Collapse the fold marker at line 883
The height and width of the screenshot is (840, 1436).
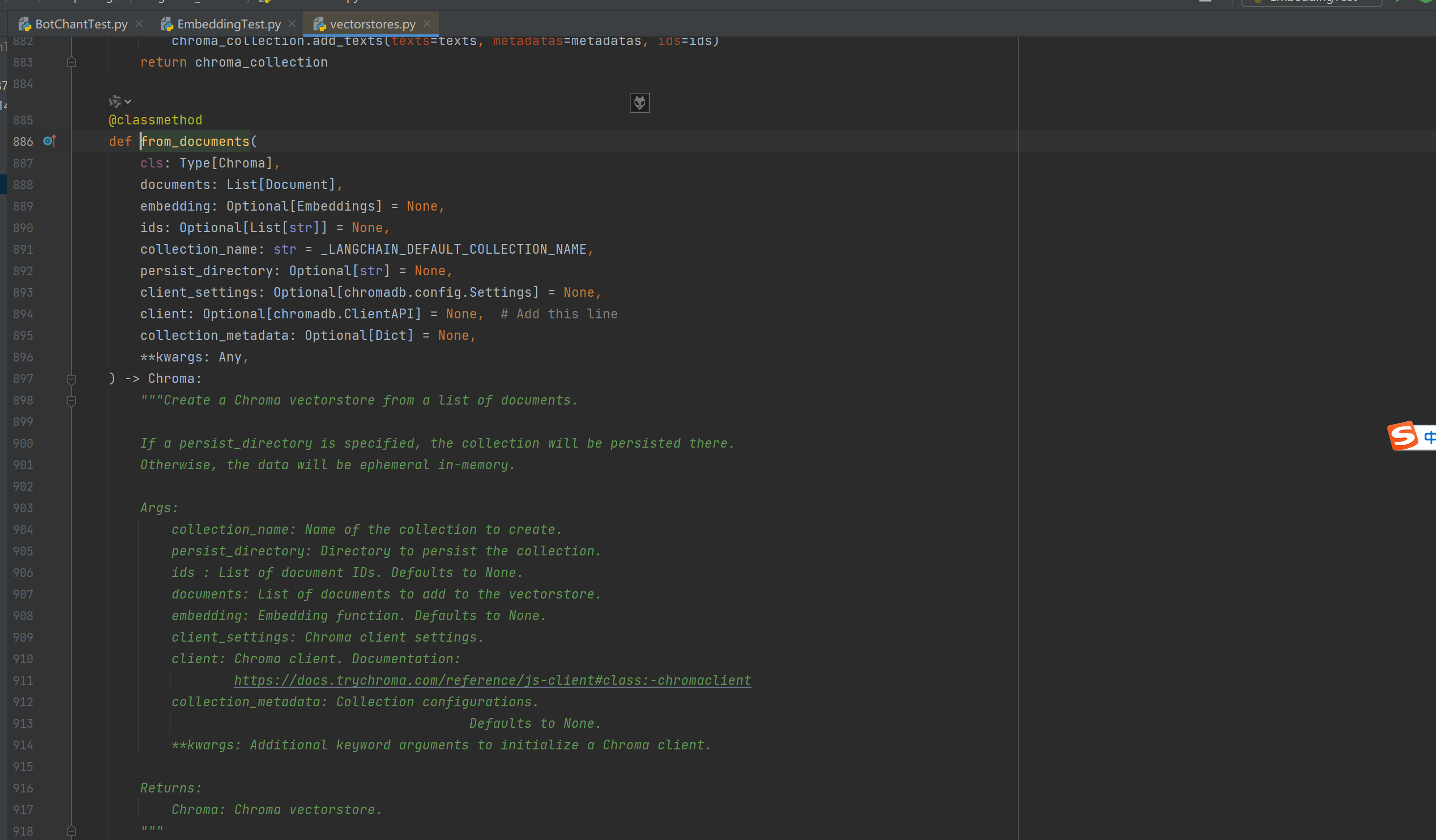71,62
